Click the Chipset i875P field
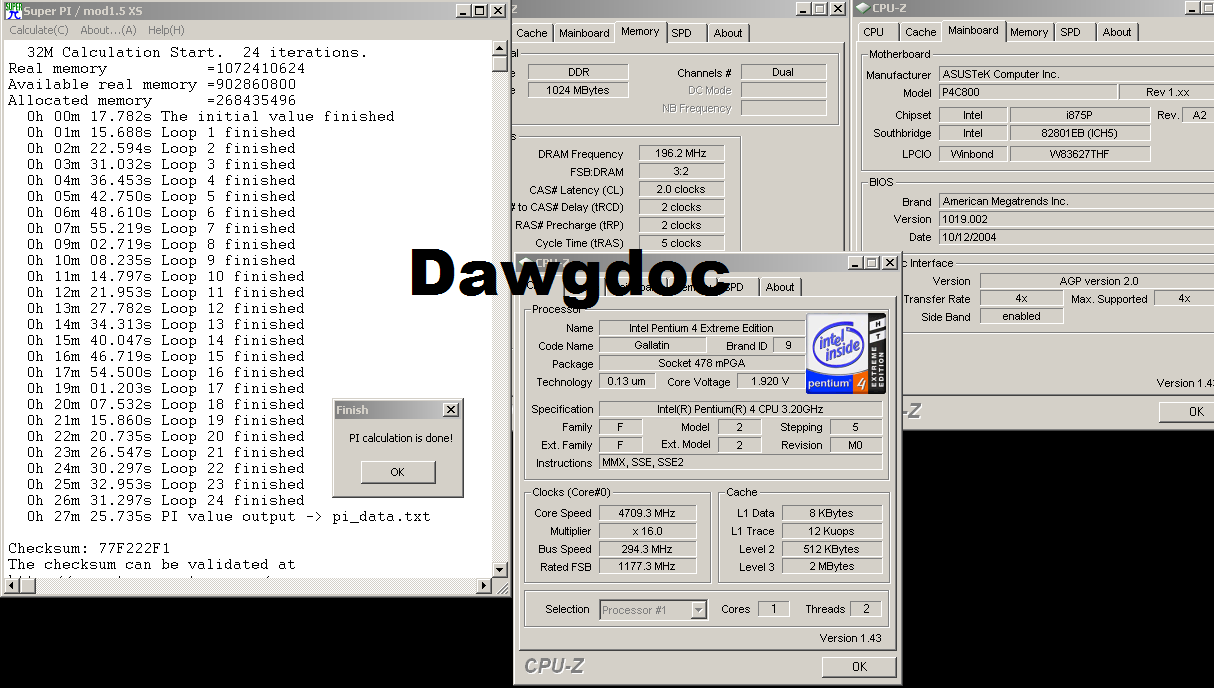1214x688 pixels. (x=1079, y=115)
